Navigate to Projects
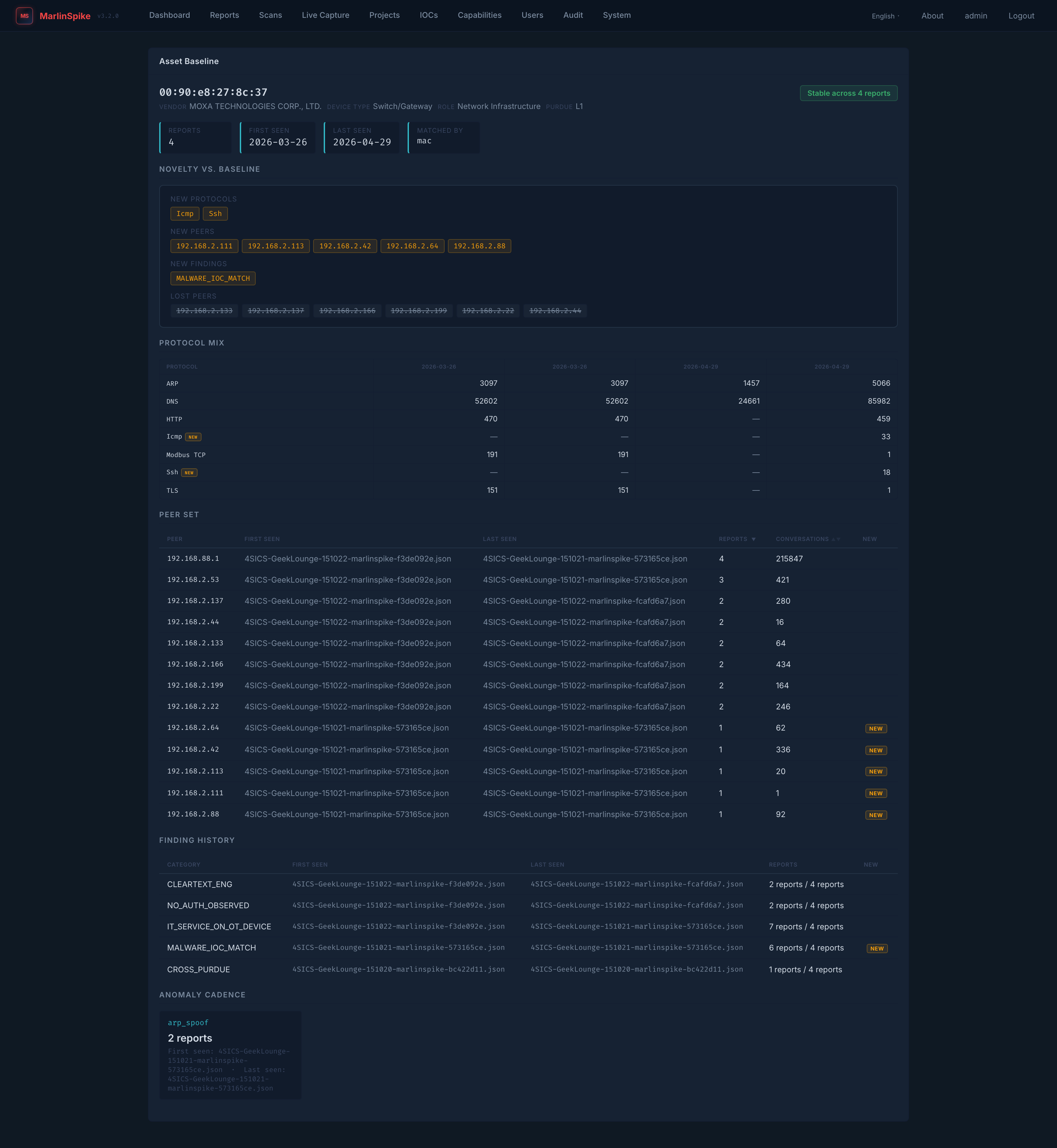 [x=384, y=16]
